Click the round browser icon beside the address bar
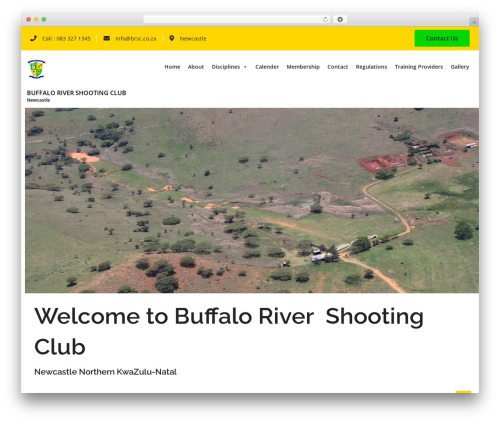The width and height of the screenshot is (500, 423). pyautogui.click(x=340, y=19)
